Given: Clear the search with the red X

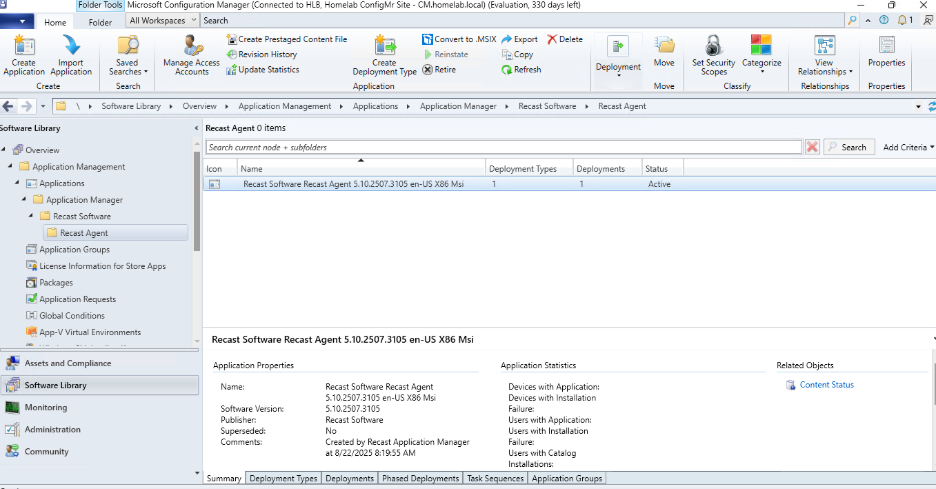Looking at the screenshot, I should (812, 147).
